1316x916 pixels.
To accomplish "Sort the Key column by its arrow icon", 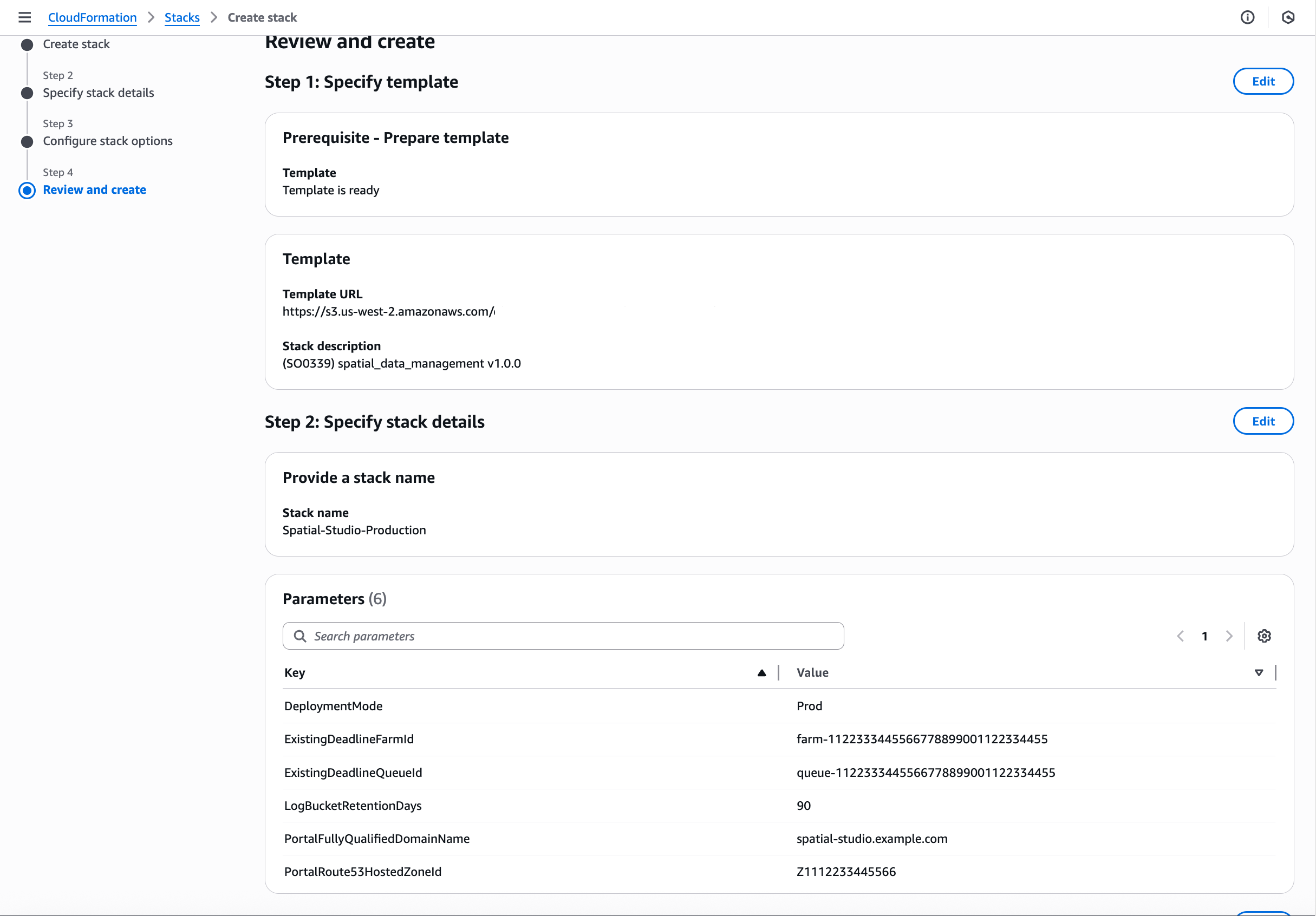I will tap(761, 672).
